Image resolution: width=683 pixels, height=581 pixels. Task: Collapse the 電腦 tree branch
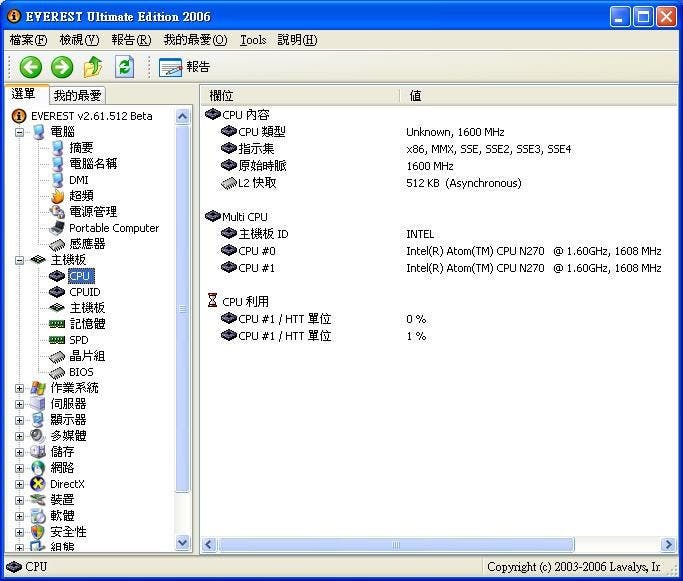click(x=20, y=132)
